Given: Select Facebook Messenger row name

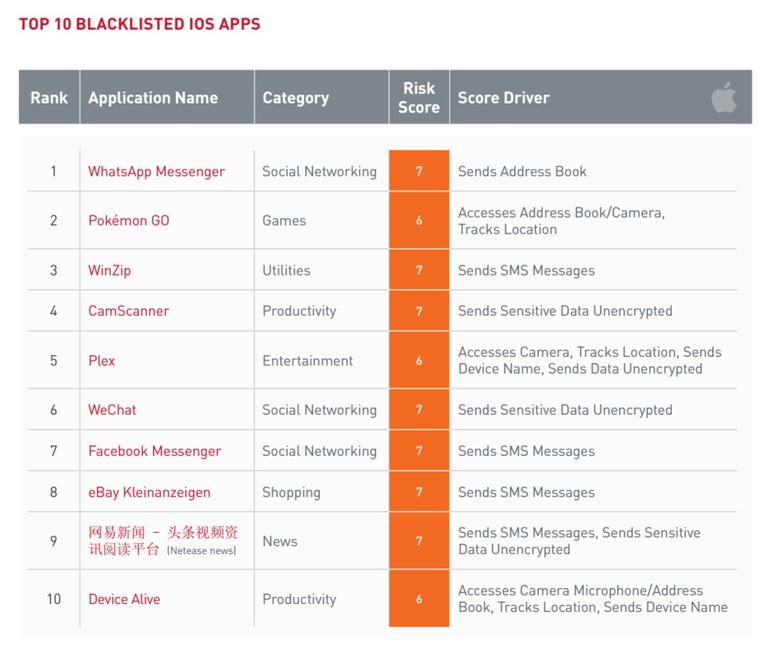Looking at the screenshot, I should [x=155, y=451].
